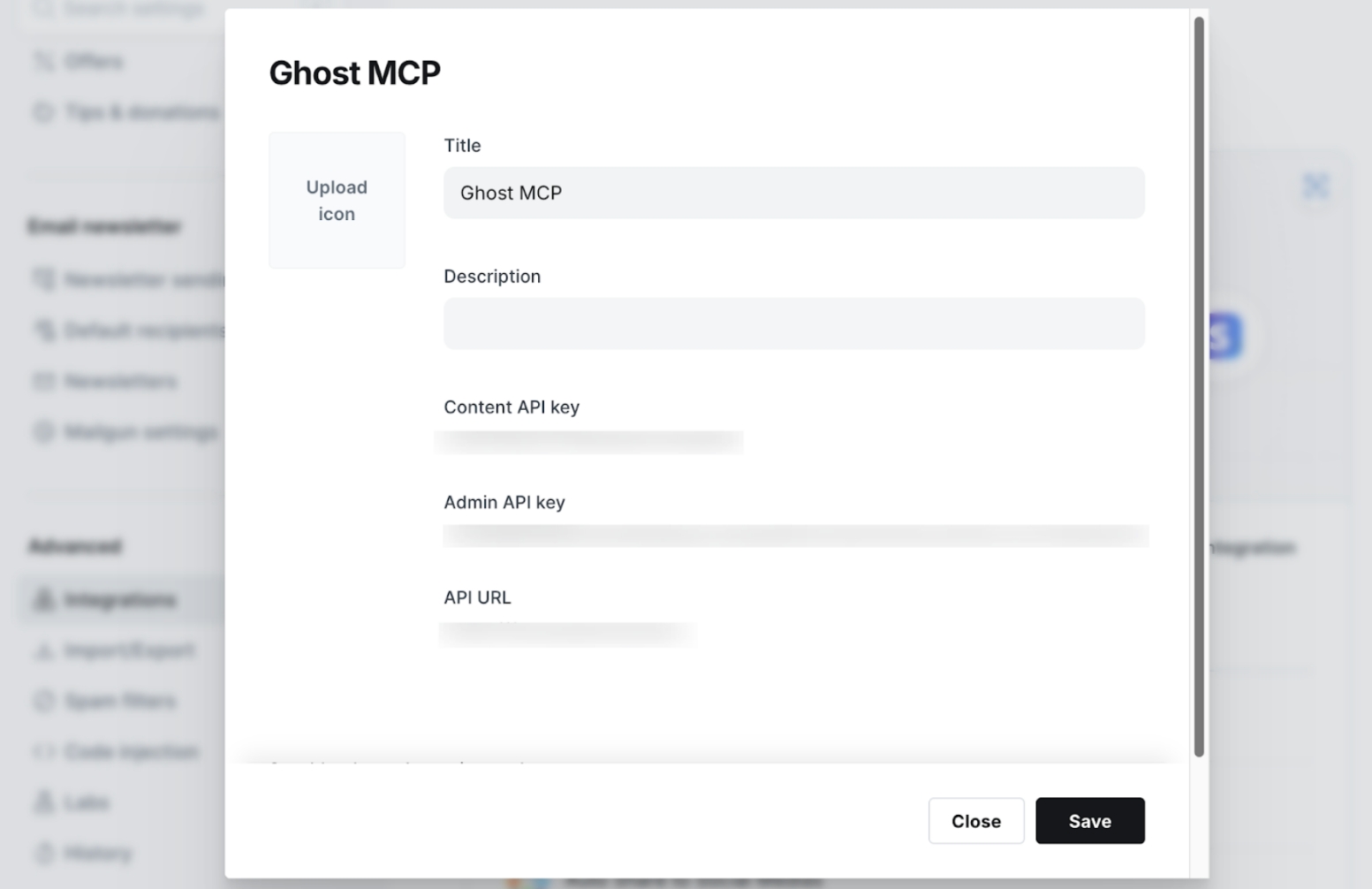The width and height of the screenshot is (1372, 889).
Task: Click the blurred Content API key value
Action: coord(589,442)
